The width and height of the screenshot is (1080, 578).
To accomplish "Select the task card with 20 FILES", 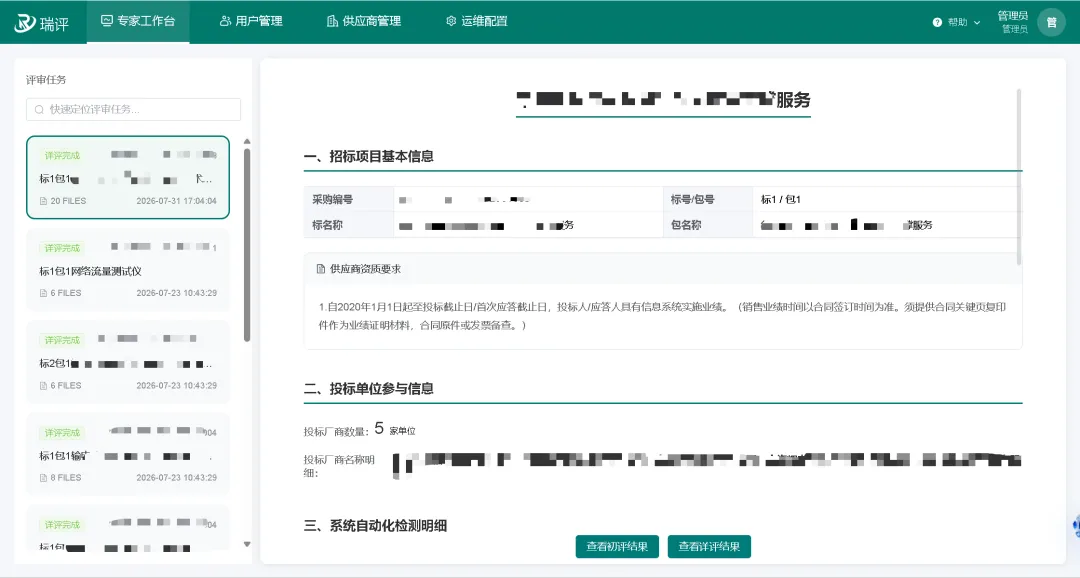I will pos(128,178).
